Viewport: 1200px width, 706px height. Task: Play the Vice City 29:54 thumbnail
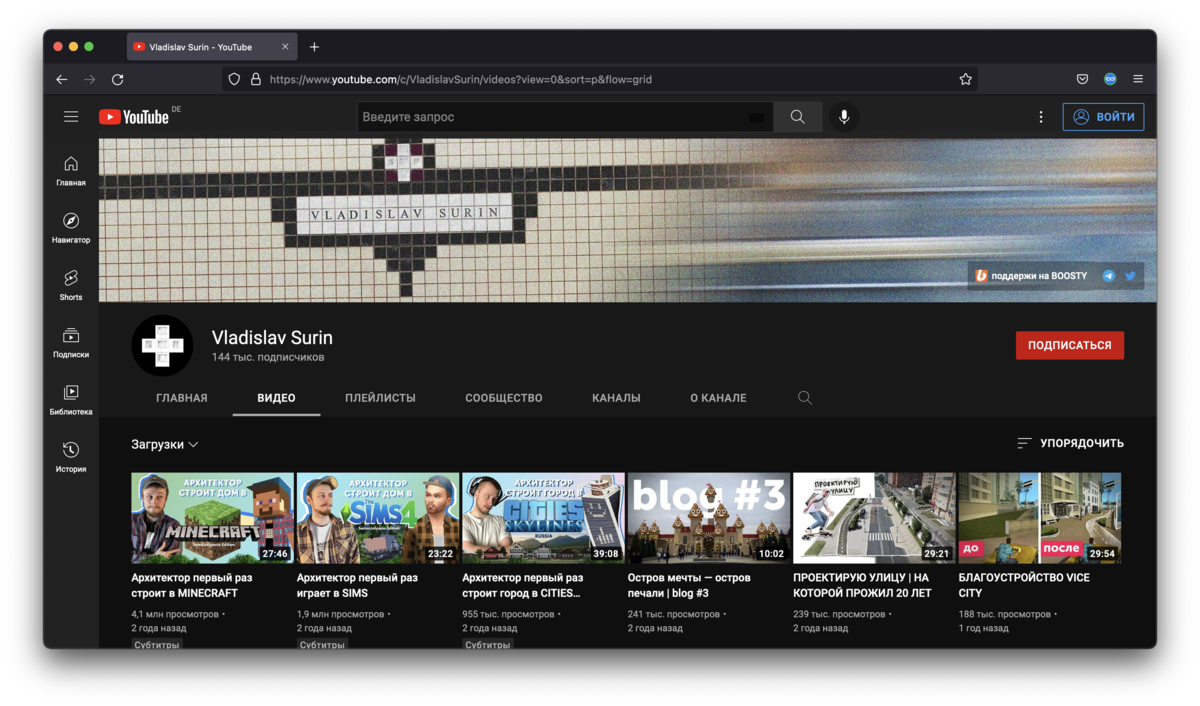pyautogui.click(x=1040, y=518)
